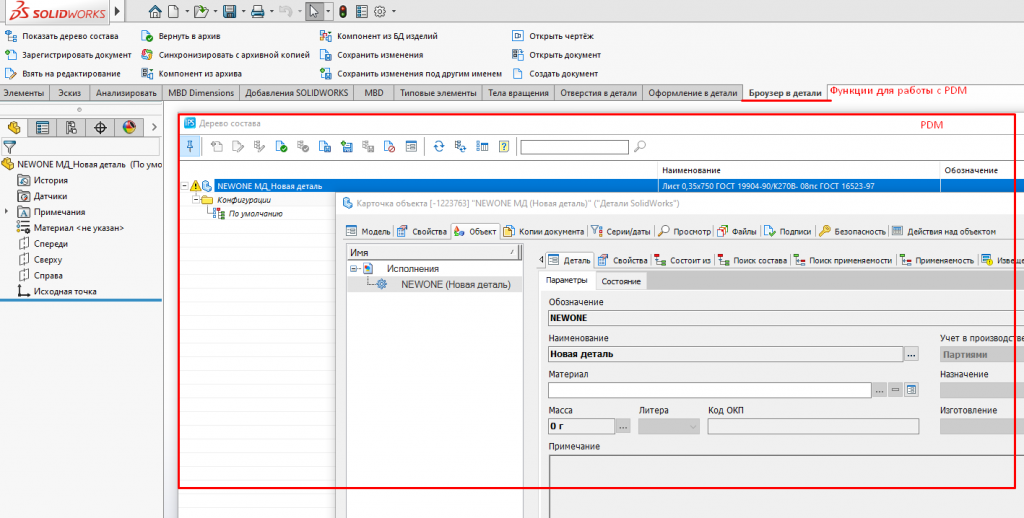1024x518 pixels.
Task: Expand the Примечания tree node
Action: coord(7,212)
